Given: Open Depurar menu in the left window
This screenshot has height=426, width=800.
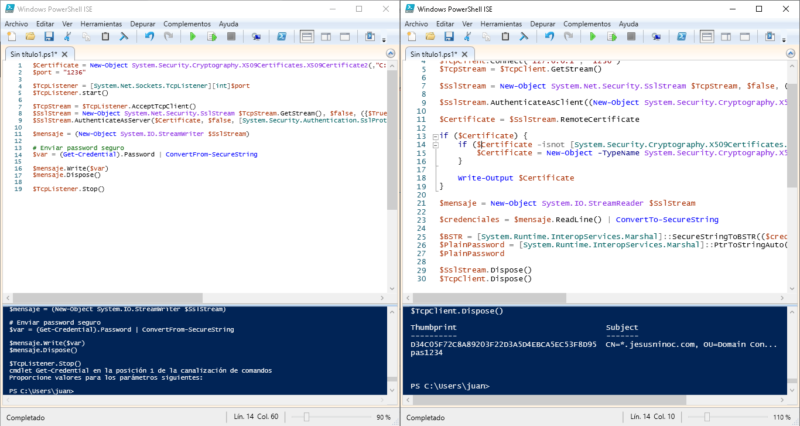Looking at the screenshot, I should click(142, 24).
